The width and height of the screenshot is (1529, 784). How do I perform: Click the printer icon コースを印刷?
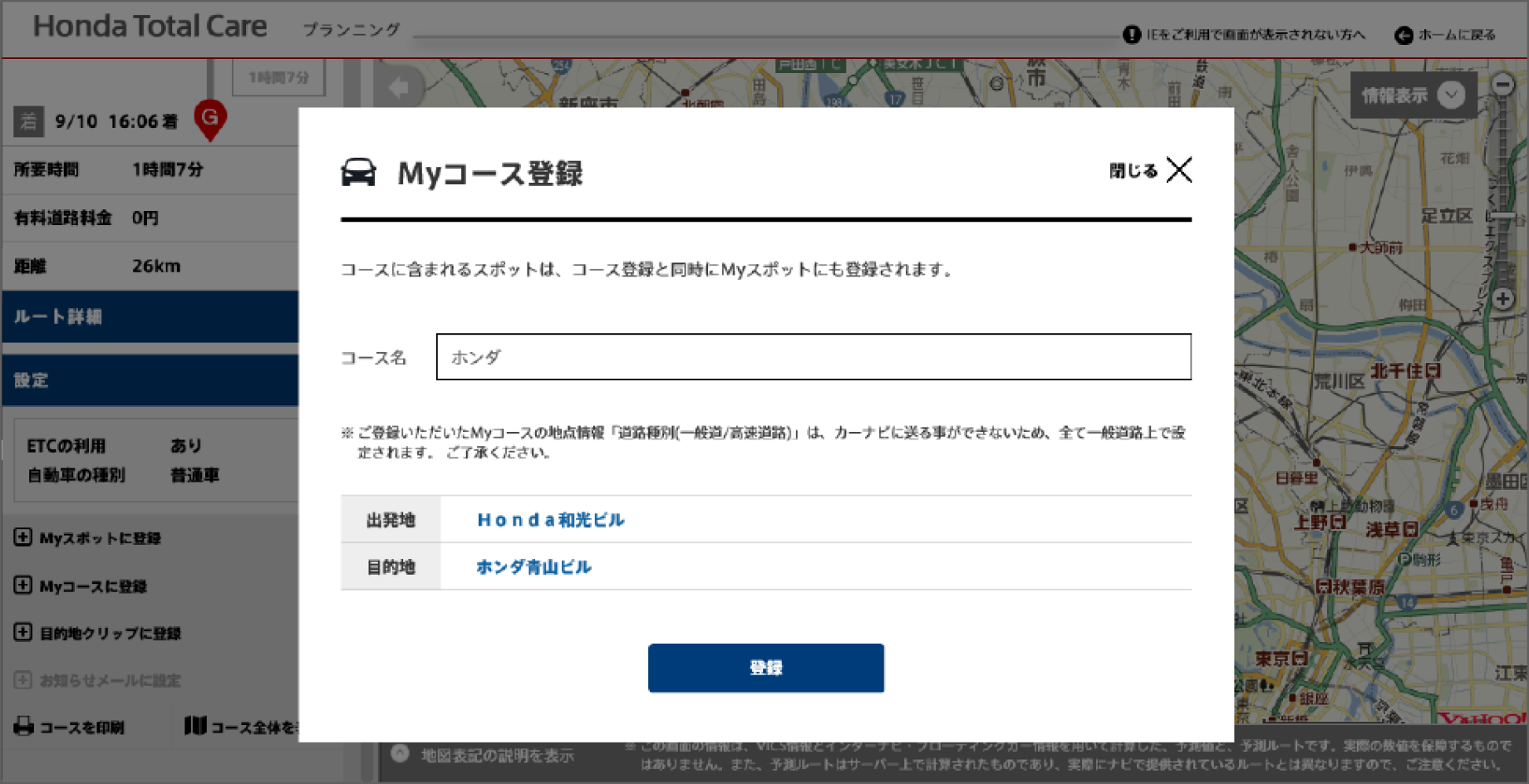coord(24,727)
